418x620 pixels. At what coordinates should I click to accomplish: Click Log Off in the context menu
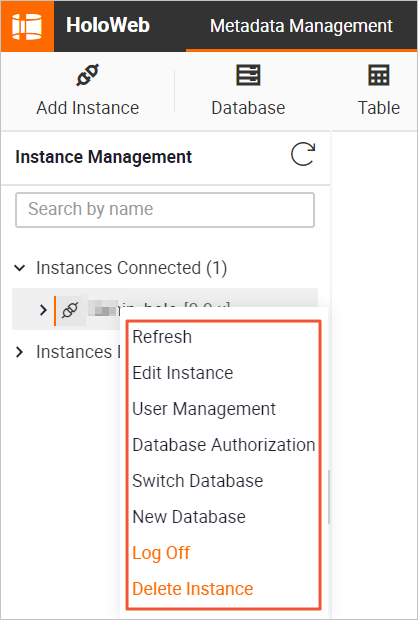point(161,553)
